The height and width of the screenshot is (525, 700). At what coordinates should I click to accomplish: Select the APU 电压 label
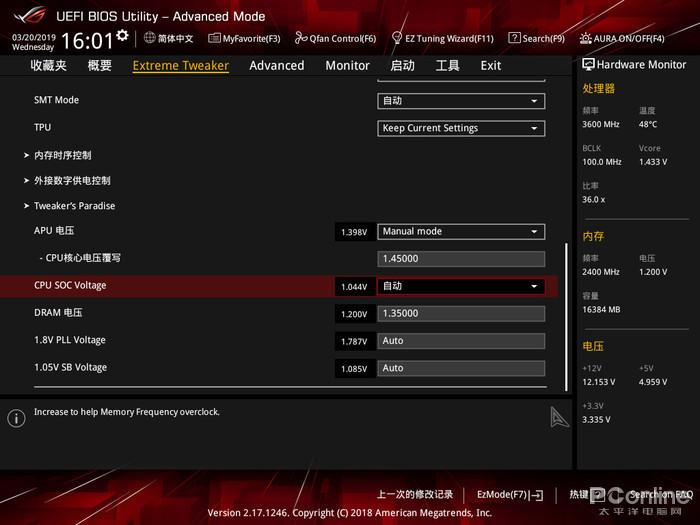tap(54, 231)
